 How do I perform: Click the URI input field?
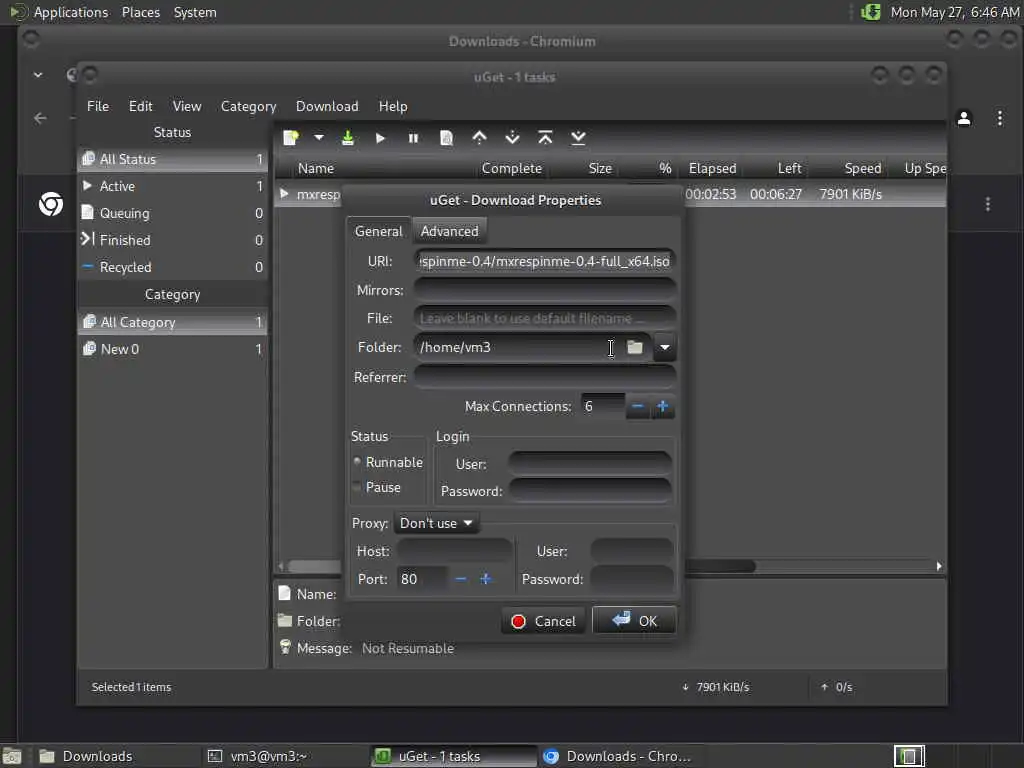[x=545, y=261]
